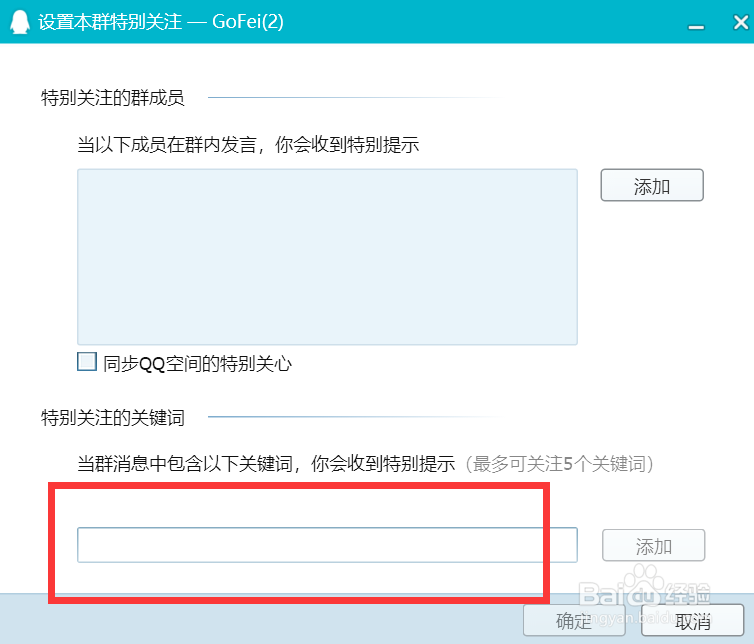This screenshot has width=754, height=644.
Task: Cancel the dialog with 取消 button
Action: tap(692, 620)
